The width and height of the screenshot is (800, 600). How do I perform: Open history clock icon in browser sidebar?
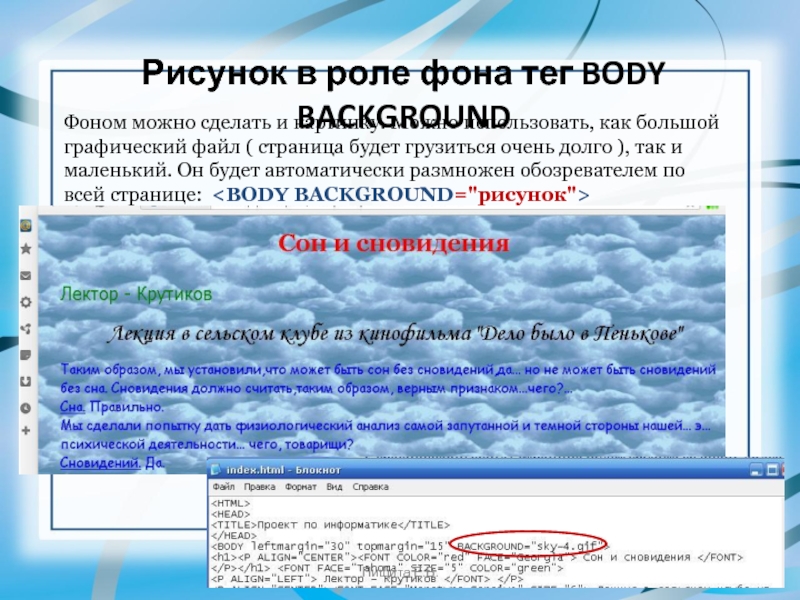26,408
